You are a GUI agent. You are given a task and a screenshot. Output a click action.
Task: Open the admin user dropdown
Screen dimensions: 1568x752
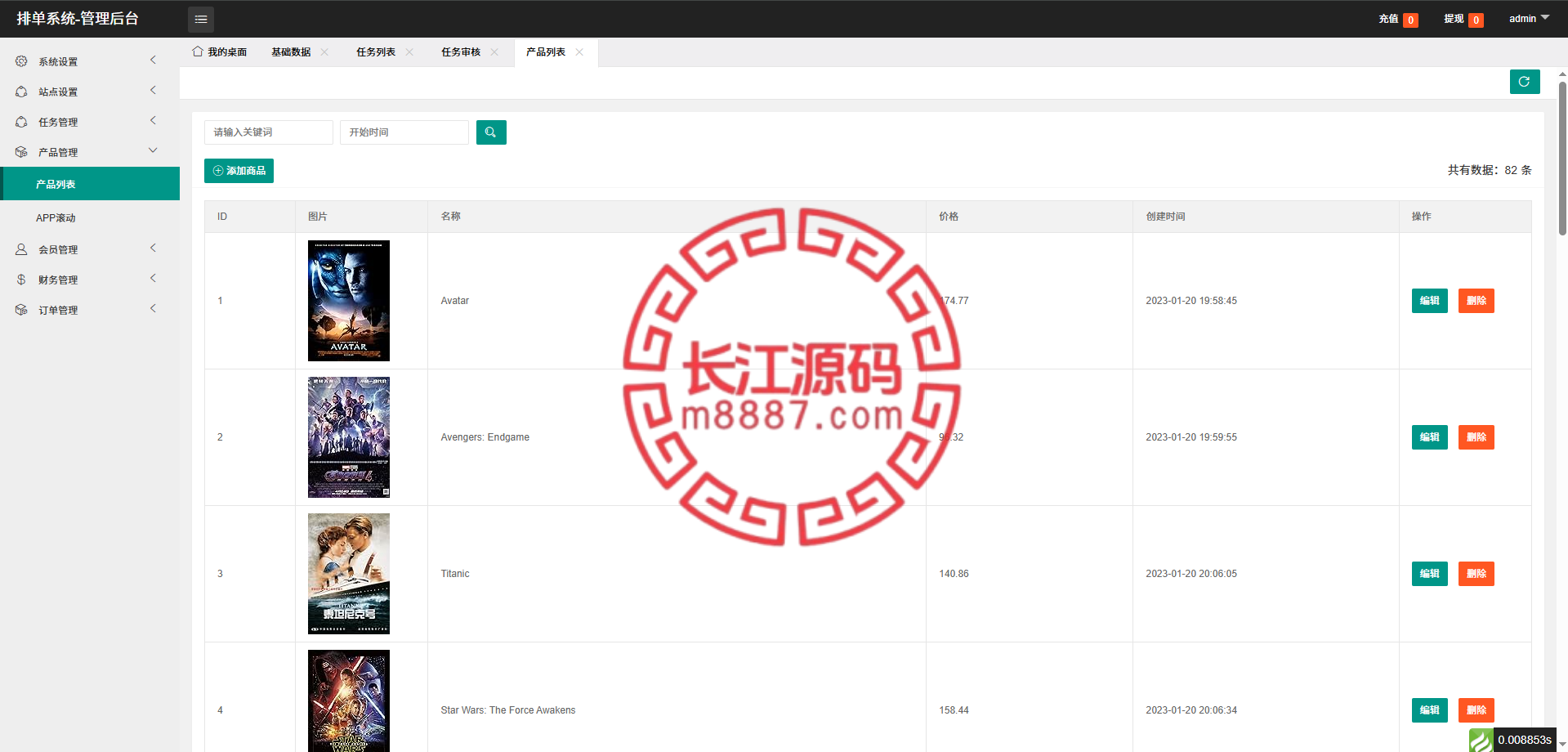(1529, 19)
